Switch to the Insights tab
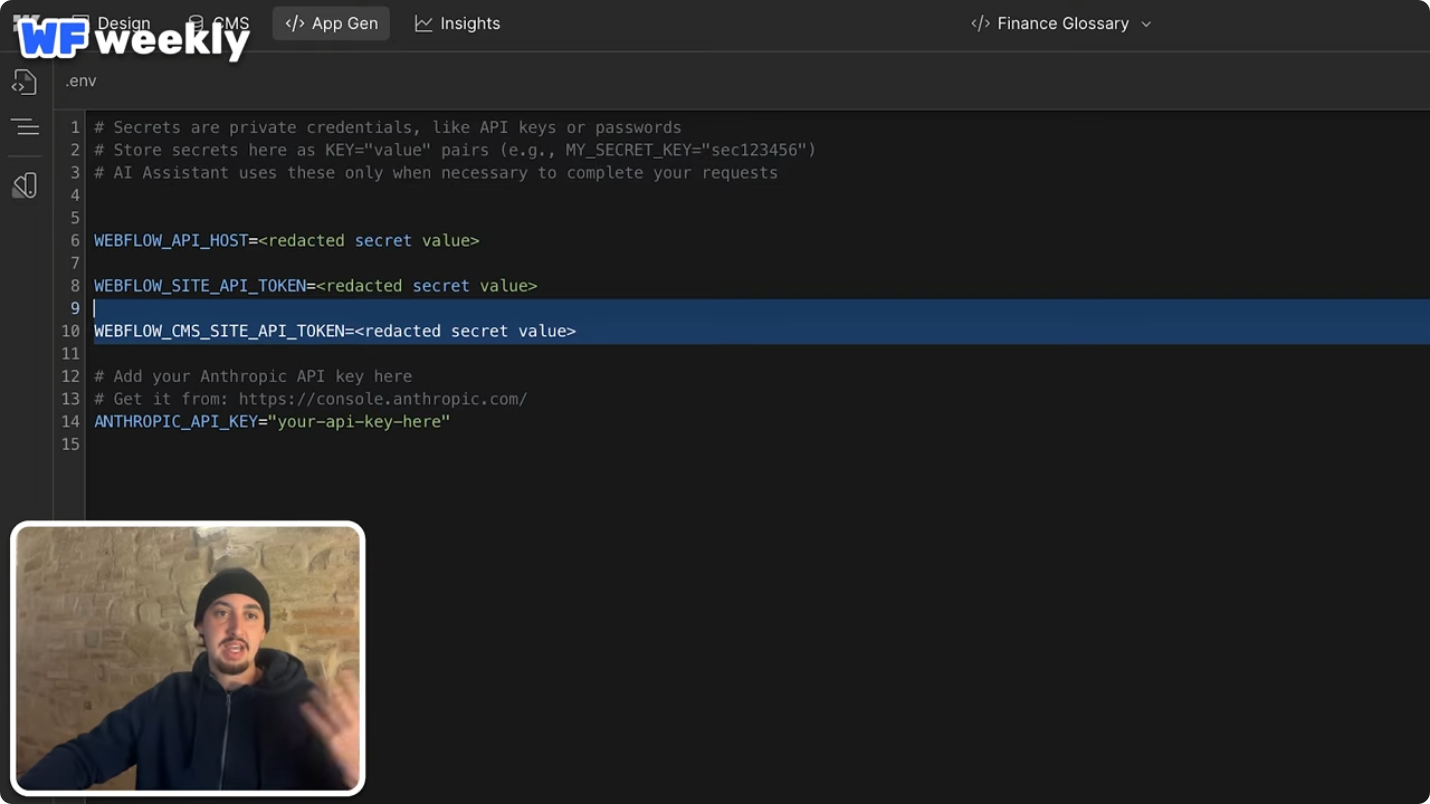This screenshot has width=1430, height=804. 457,23
